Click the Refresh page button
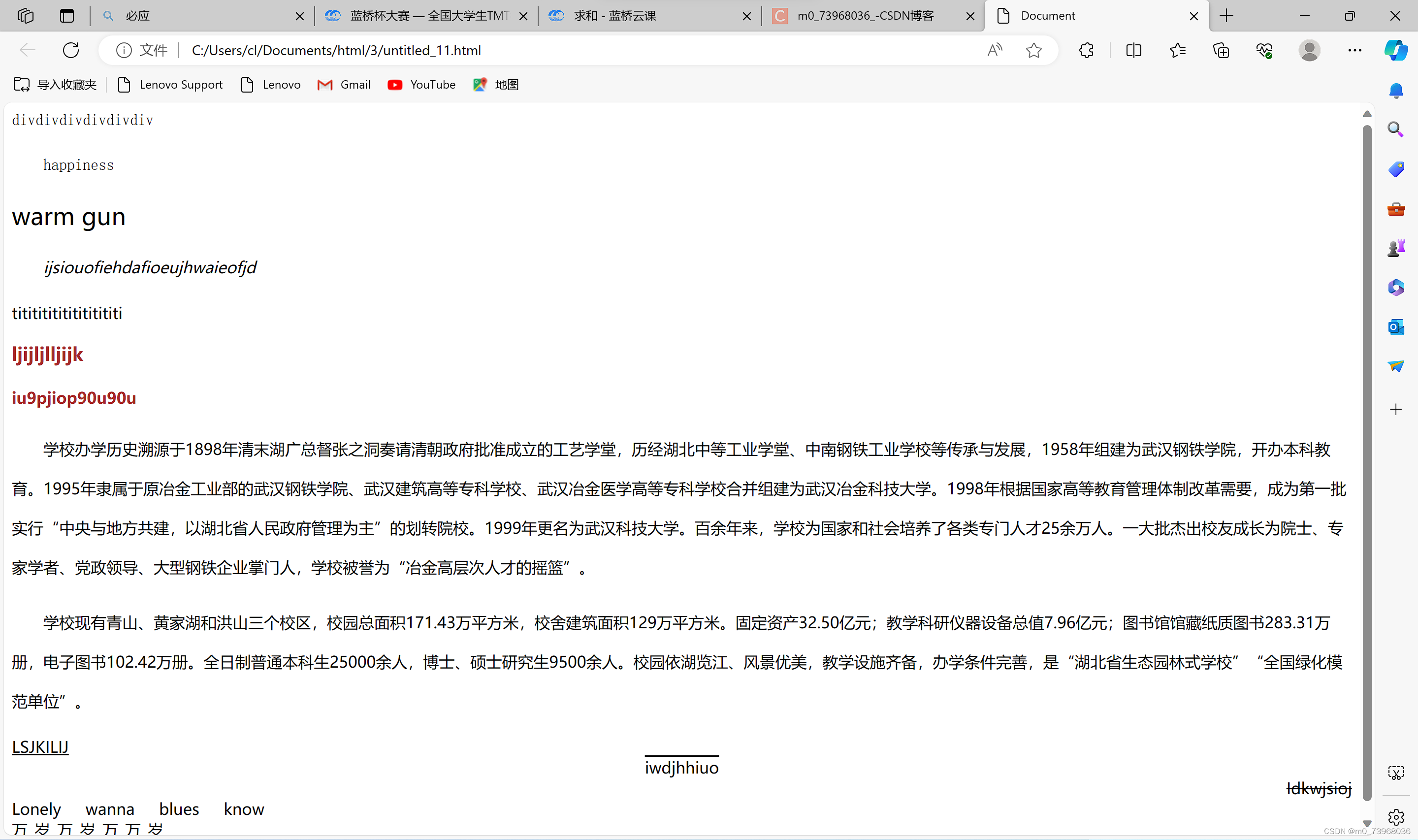The width and height of the screenshot is (1418, 840). click(x=71, y=50)
